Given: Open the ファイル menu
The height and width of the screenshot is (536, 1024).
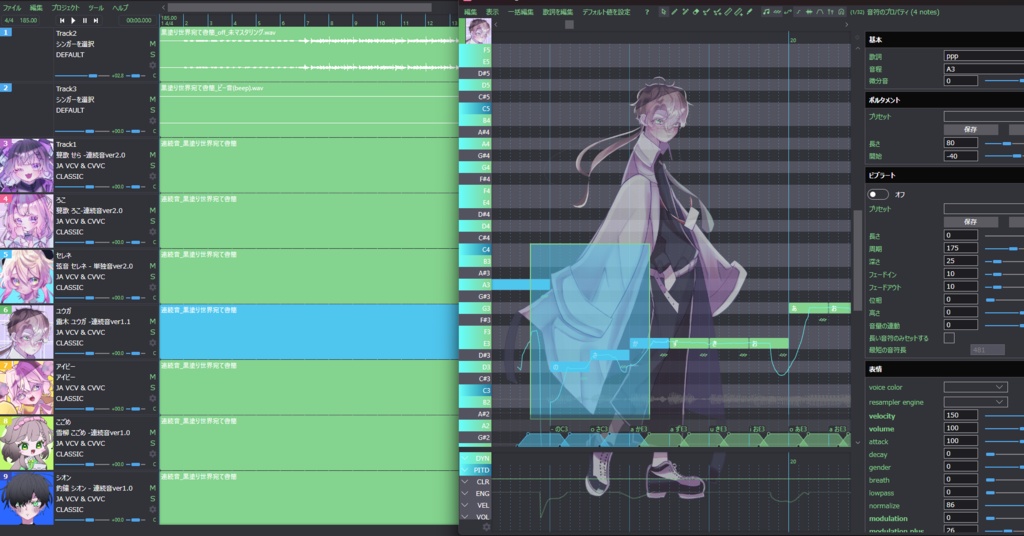Looking at the screenshot, I should [12, 8].
